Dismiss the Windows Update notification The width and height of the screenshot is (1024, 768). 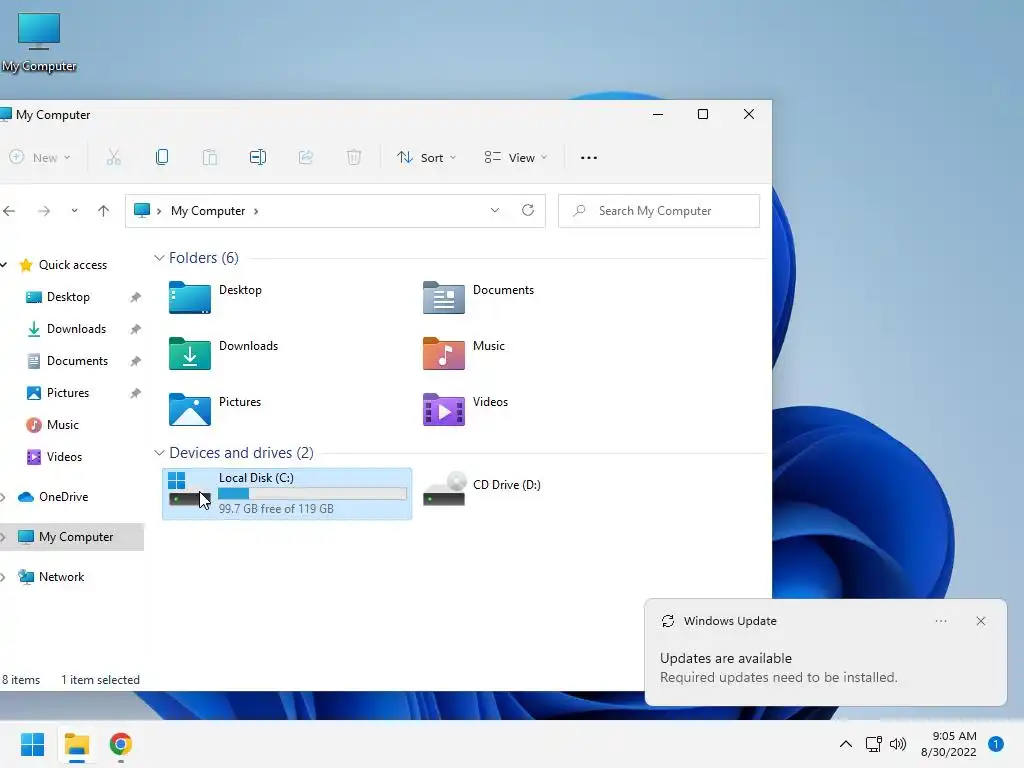coord(981,621)
